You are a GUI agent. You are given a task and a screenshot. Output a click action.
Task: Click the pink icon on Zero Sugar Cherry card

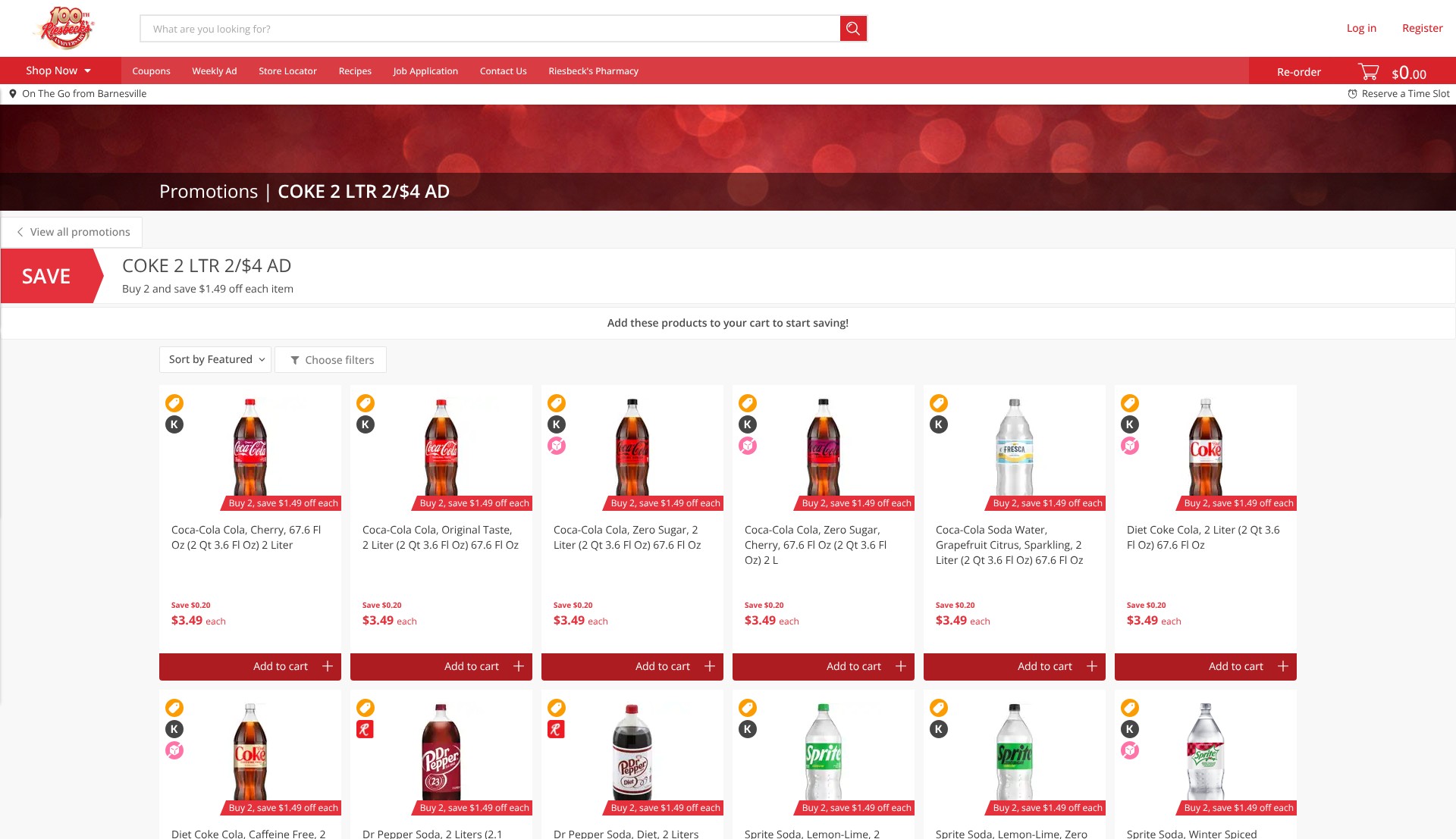coord(748,446)
